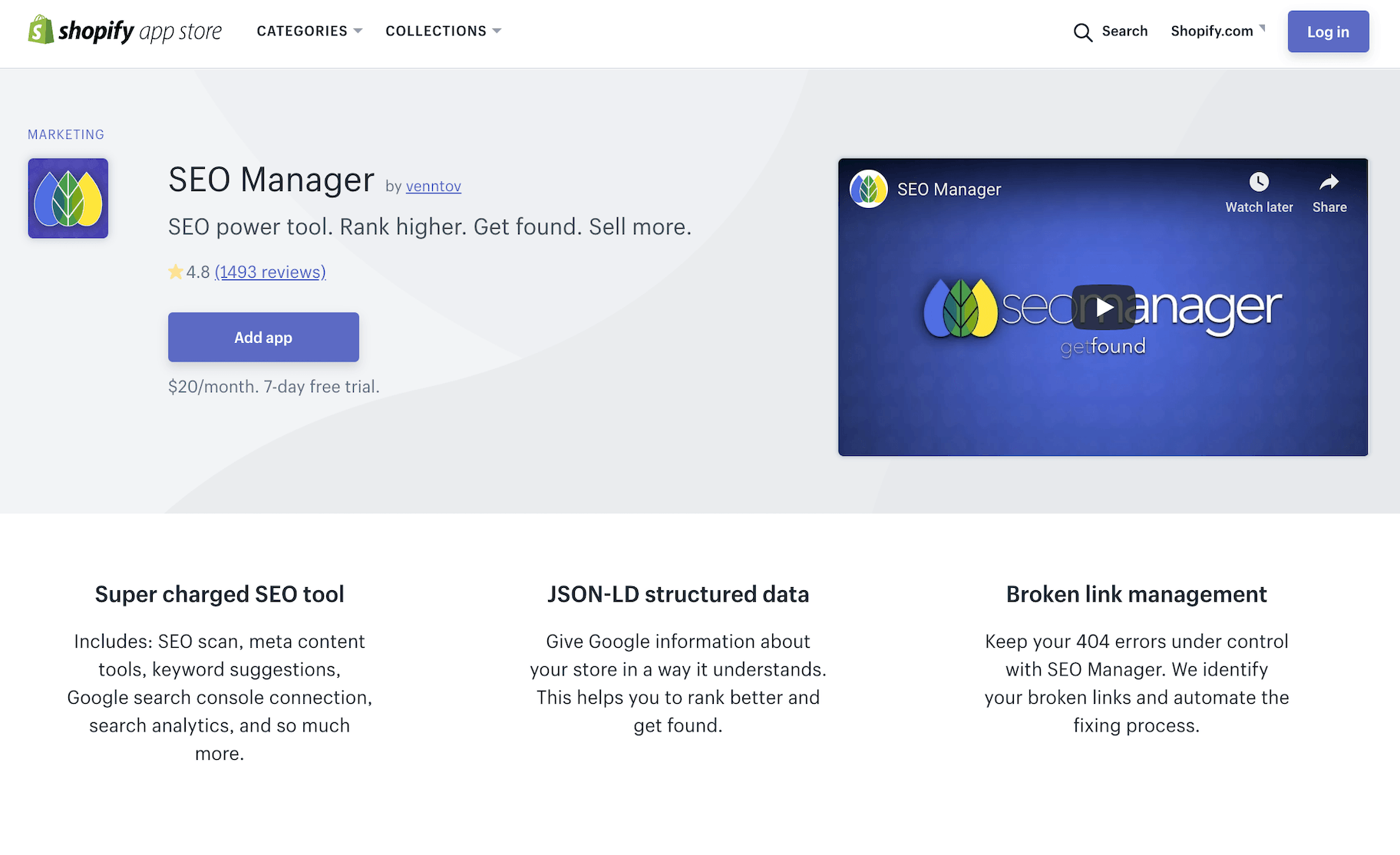Visit the venntov developer page
Viewport: 1400px width, 855px height.
pos(433,186)
